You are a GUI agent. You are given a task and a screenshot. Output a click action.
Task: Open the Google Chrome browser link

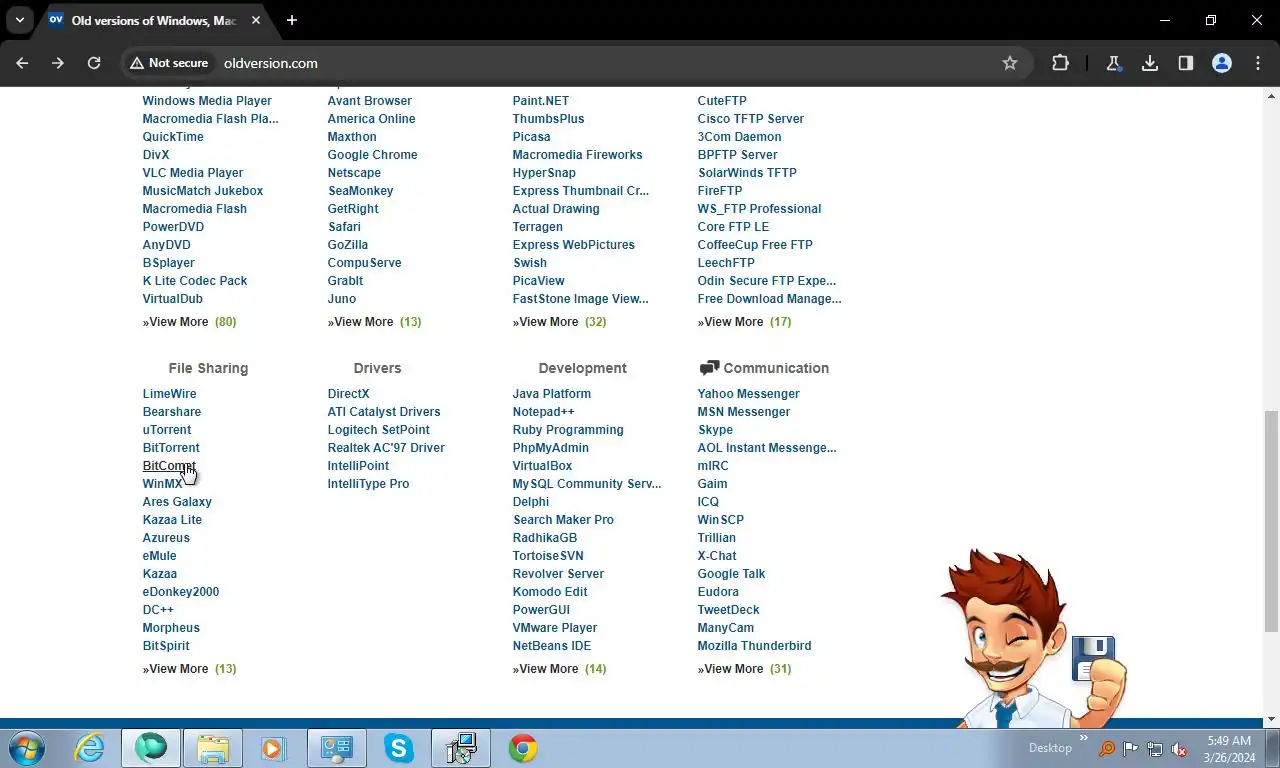(x=372, y=155)
